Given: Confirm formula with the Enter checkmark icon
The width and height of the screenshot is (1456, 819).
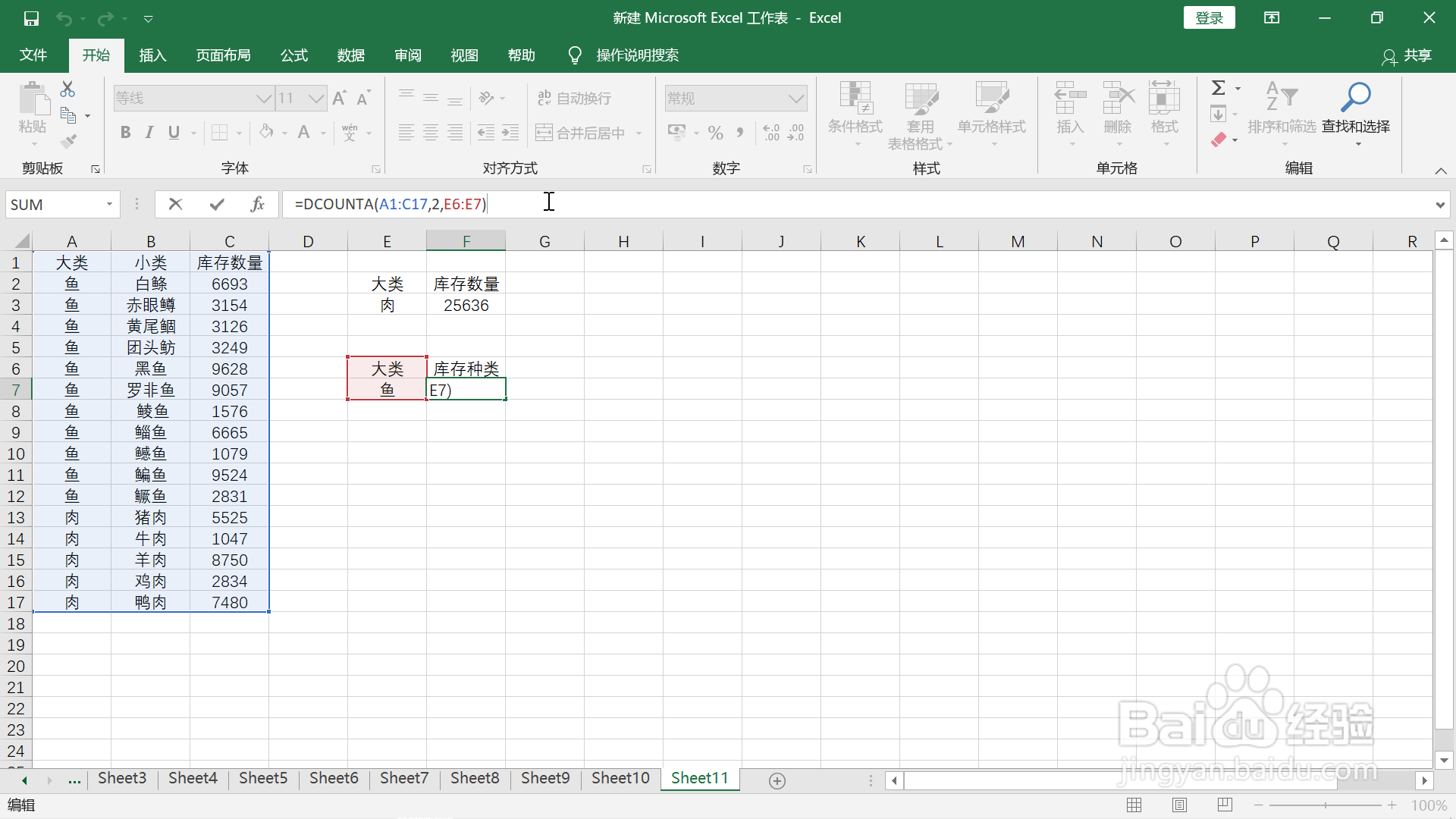Looking at the screenshot, I should (x=217, y=204).
